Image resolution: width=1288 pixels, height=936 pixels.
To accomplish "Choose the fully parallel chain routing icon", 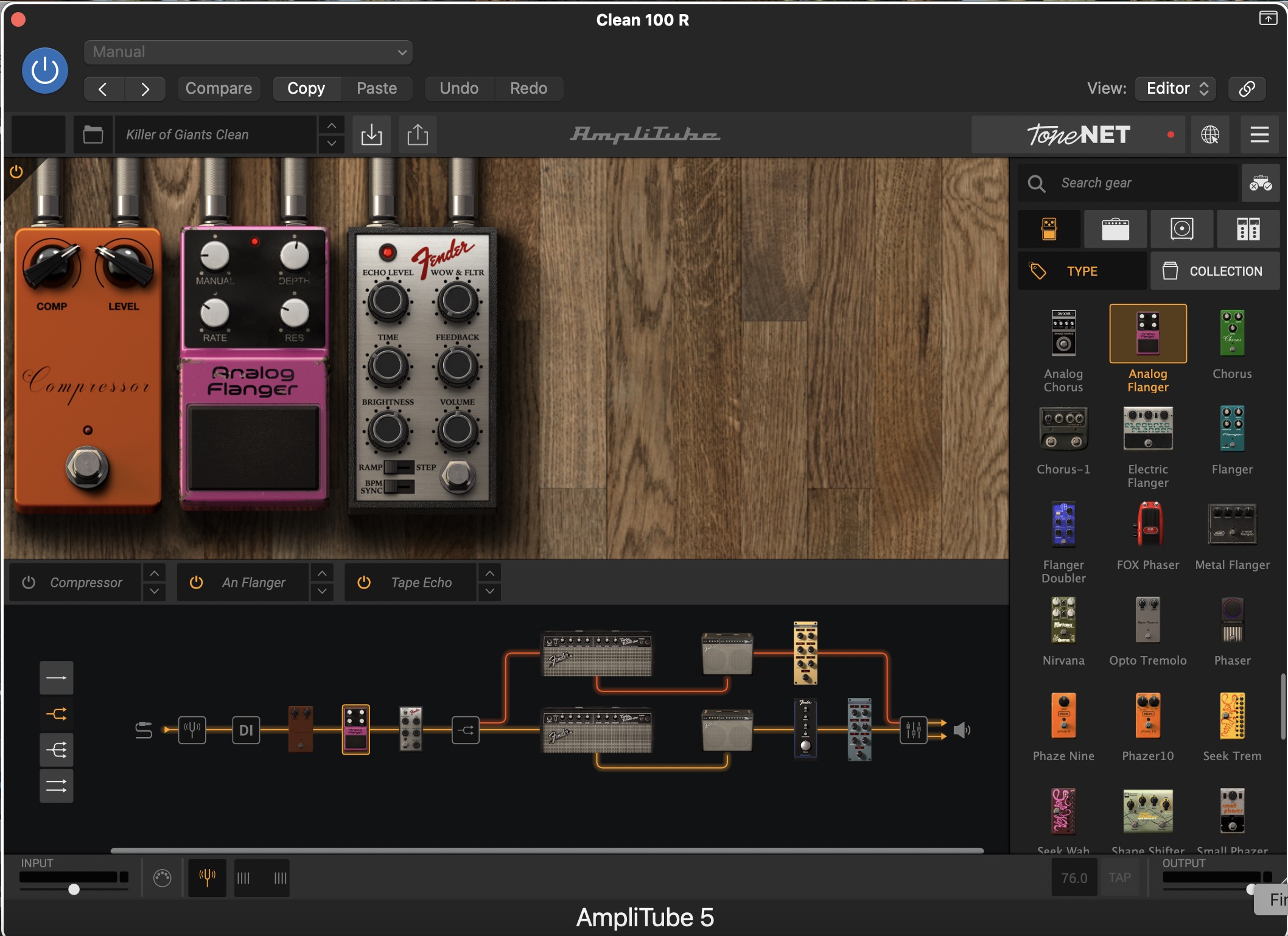I will click(57, 786).
